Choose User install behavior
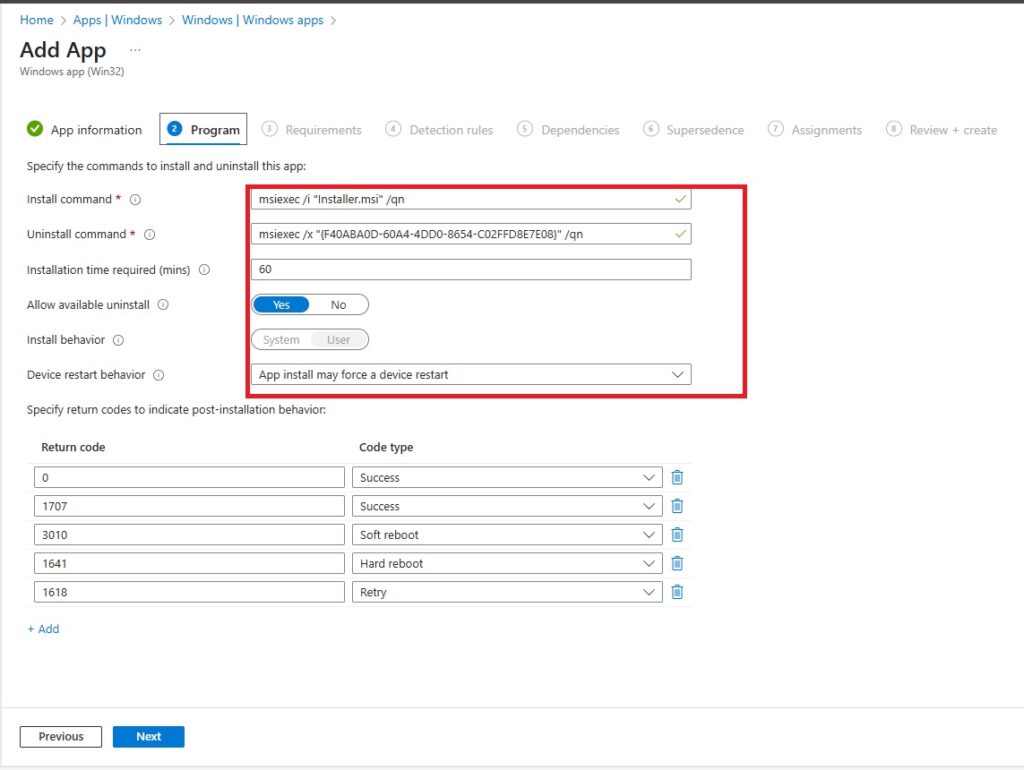This screenshot has height=770, width=1024. pos(338,340)
